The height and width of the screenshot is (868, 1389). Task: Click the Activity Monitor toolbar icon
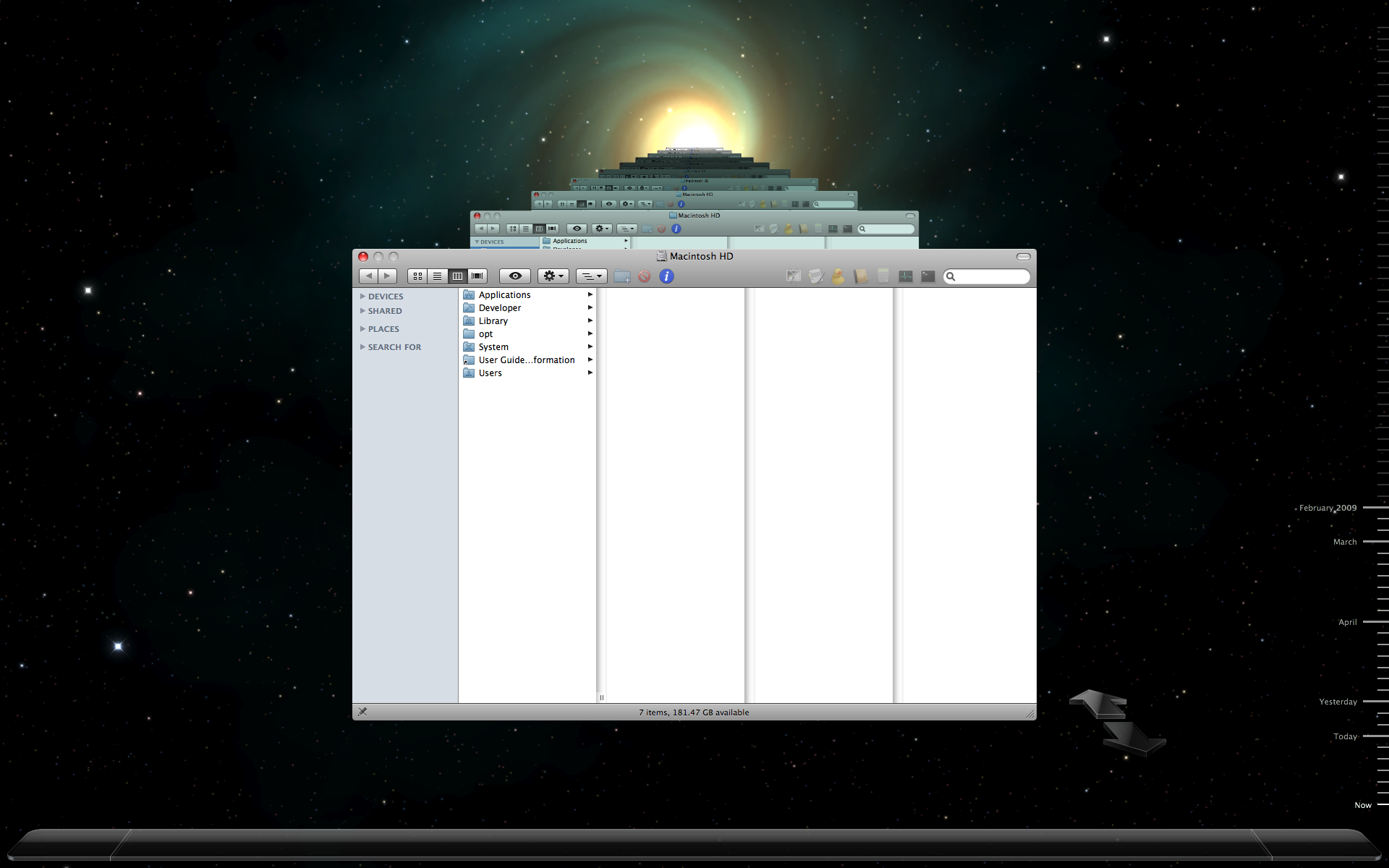point(906,276)
